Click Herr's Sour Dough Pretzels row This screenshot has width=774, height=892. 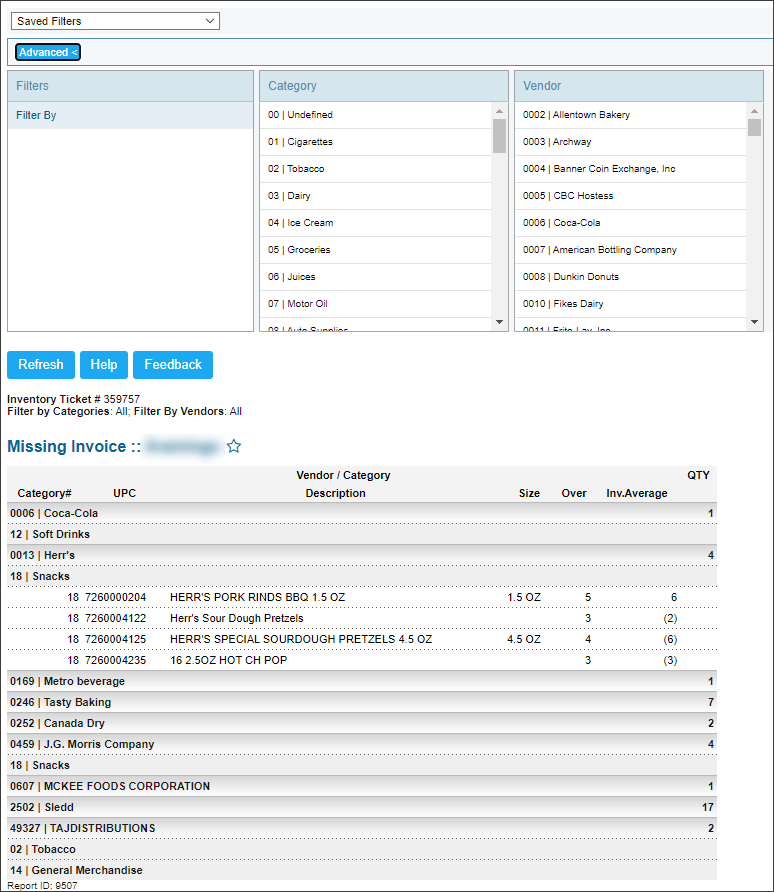(x=362, y=618)
